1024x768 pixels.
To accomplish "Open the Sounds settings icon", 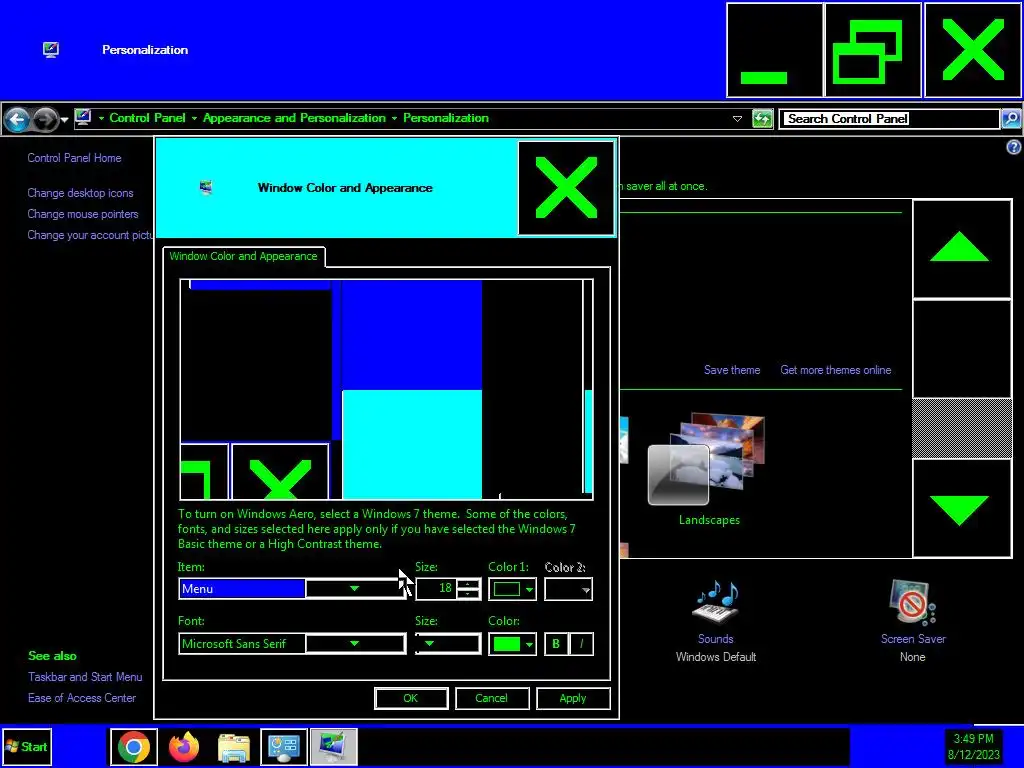I will [716, 601].
